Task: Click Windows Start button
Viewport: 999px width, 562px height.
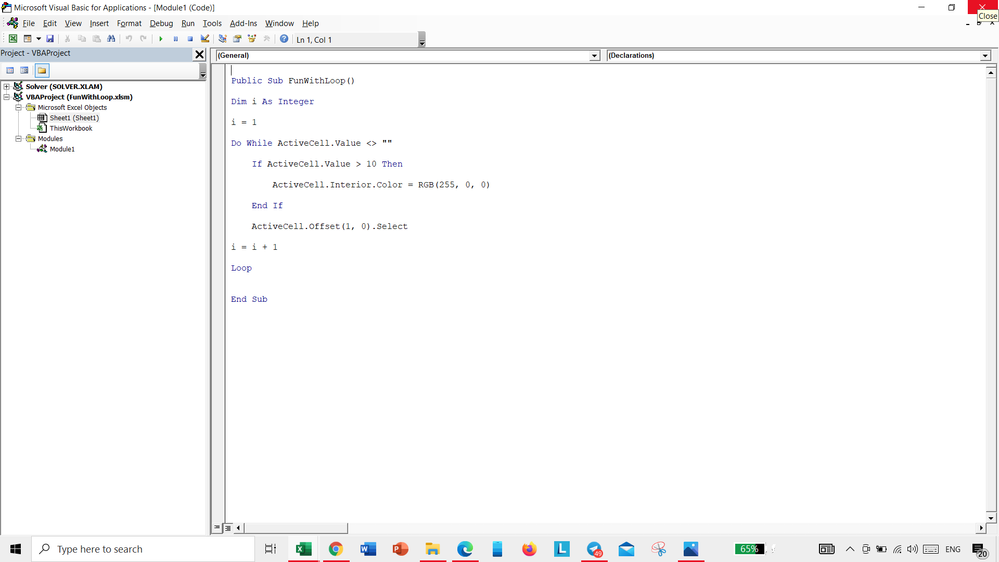Action: pos(15,549)
